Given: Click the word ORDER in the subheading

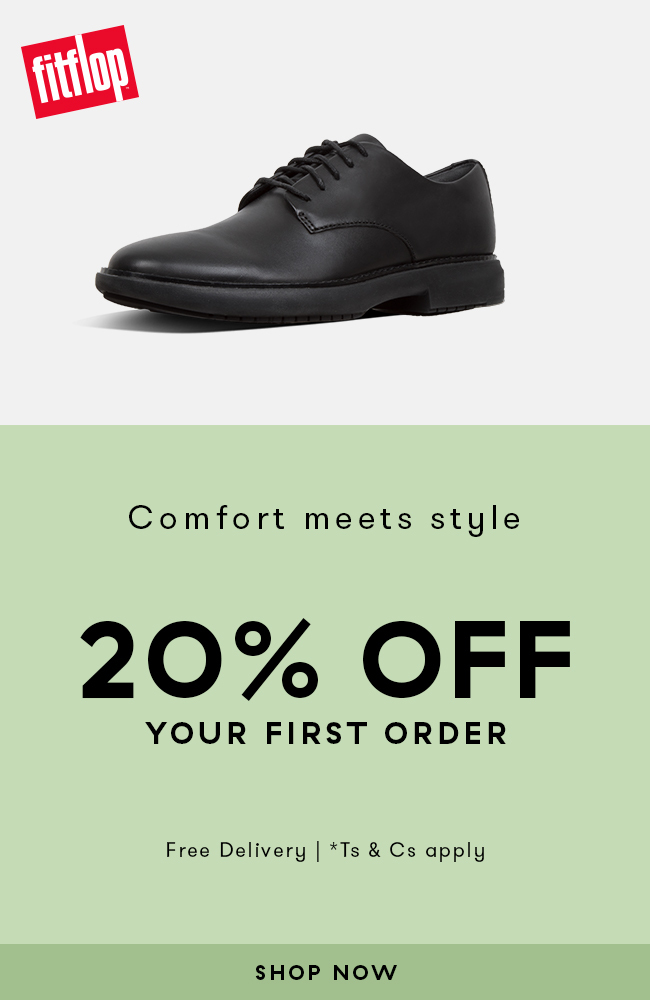Looking at the screenshot, I should [446, 733].
